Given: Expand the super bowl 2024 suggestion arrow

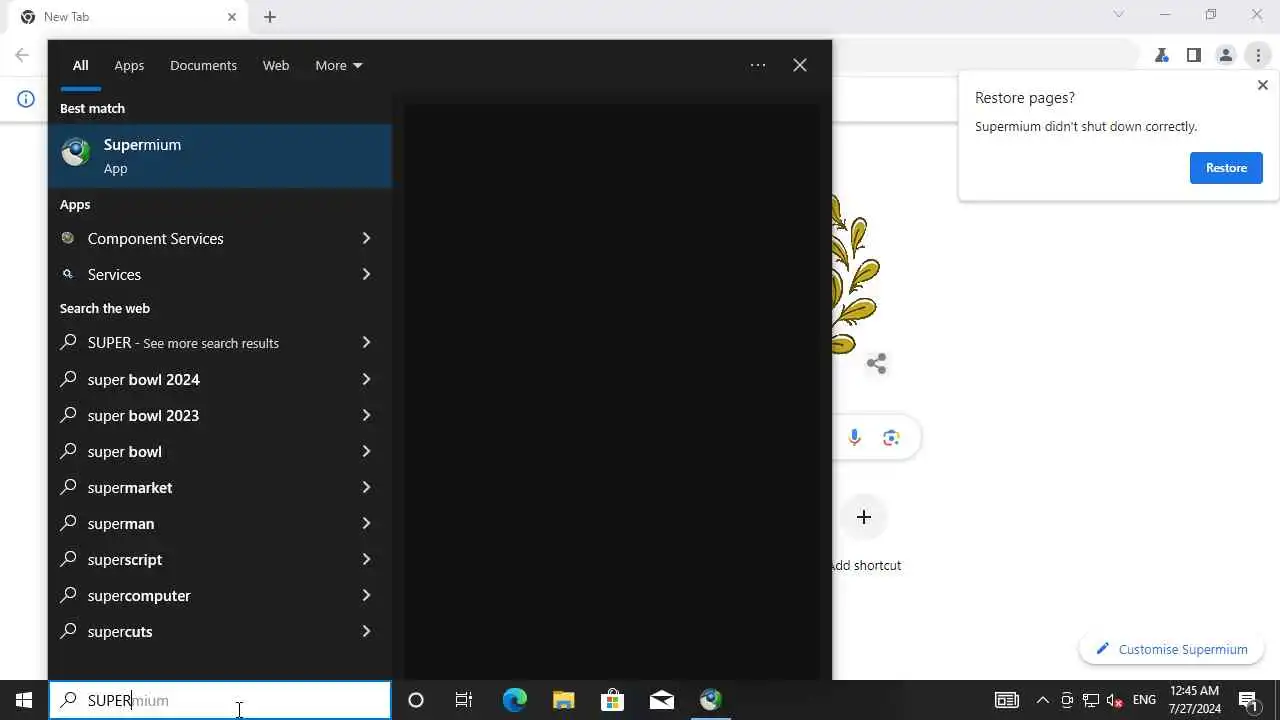Looking at the screenshot, I should point(366,379).
